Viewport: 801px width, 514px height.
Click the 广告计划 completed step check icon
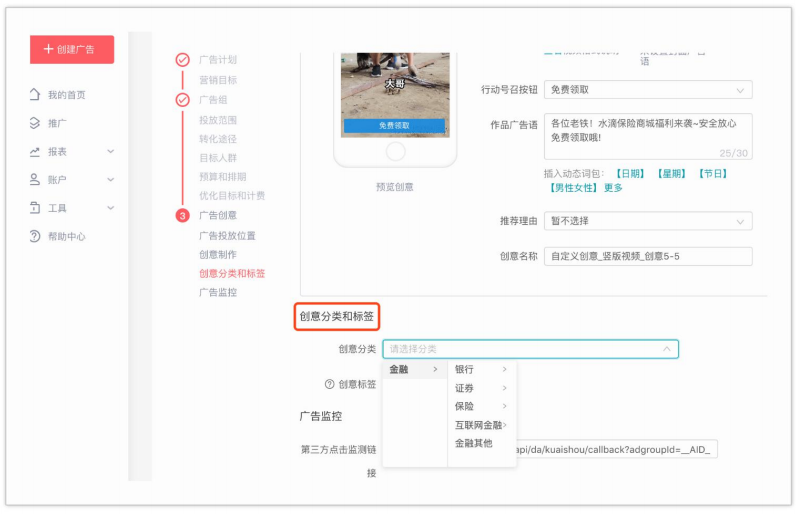182,60
